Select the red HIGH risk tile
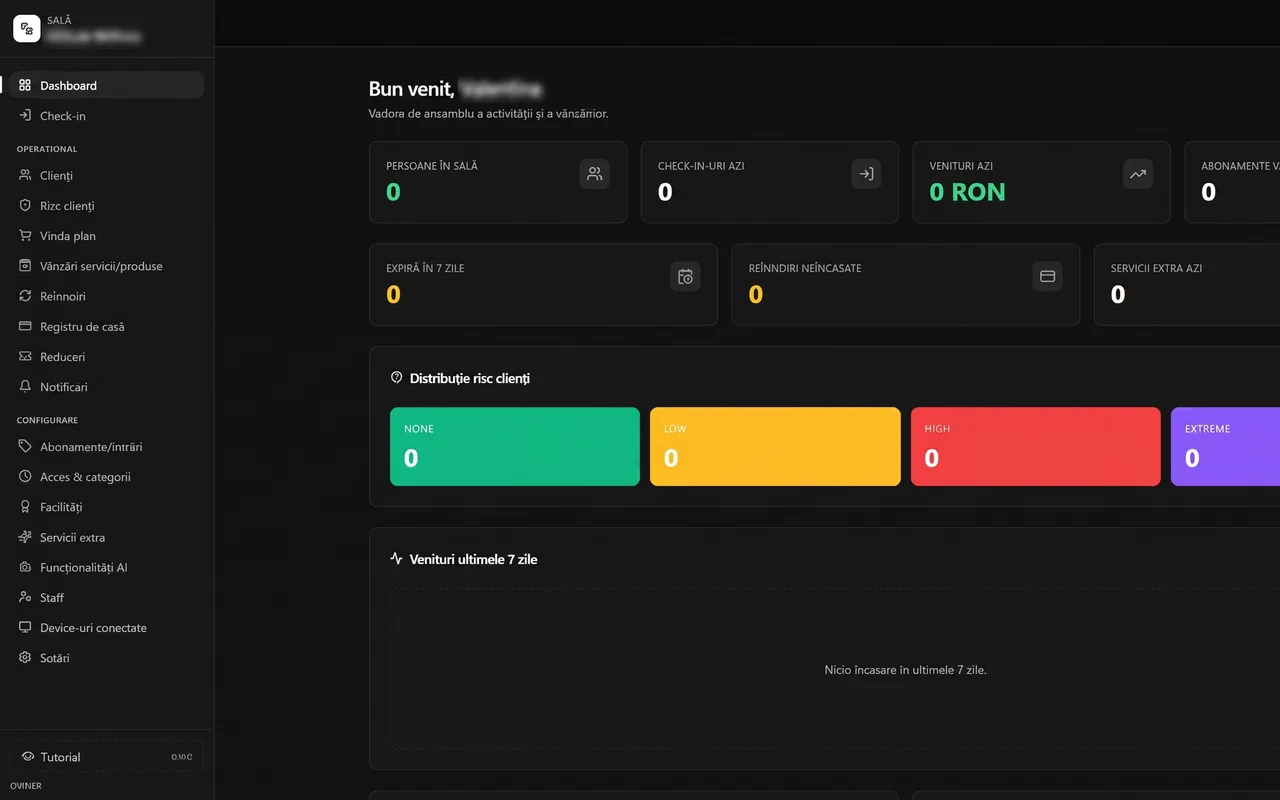The width and height of the screenshot is (1280, 800). pyautogui.click(x=1036, y=447)
